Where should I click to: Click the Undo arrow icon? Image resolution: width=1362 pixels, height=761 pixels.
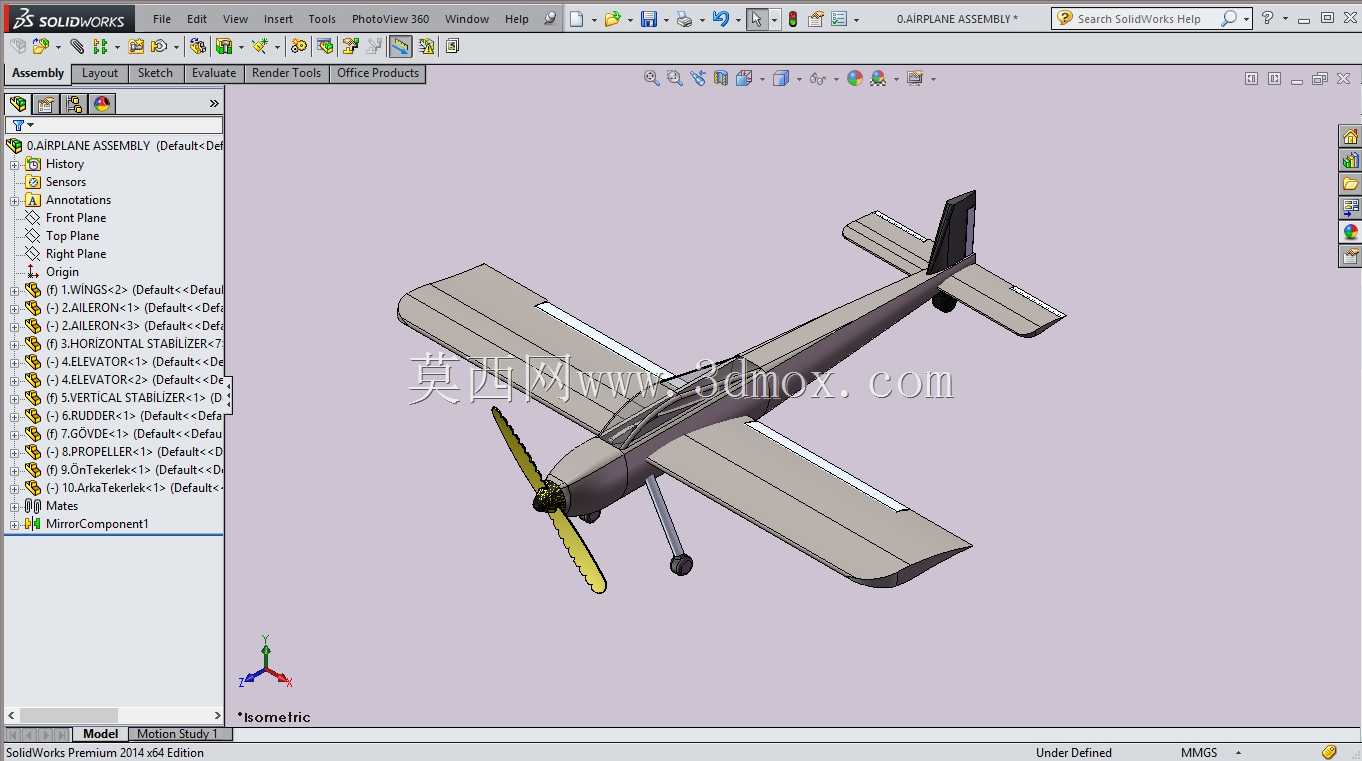click(720, 19)
